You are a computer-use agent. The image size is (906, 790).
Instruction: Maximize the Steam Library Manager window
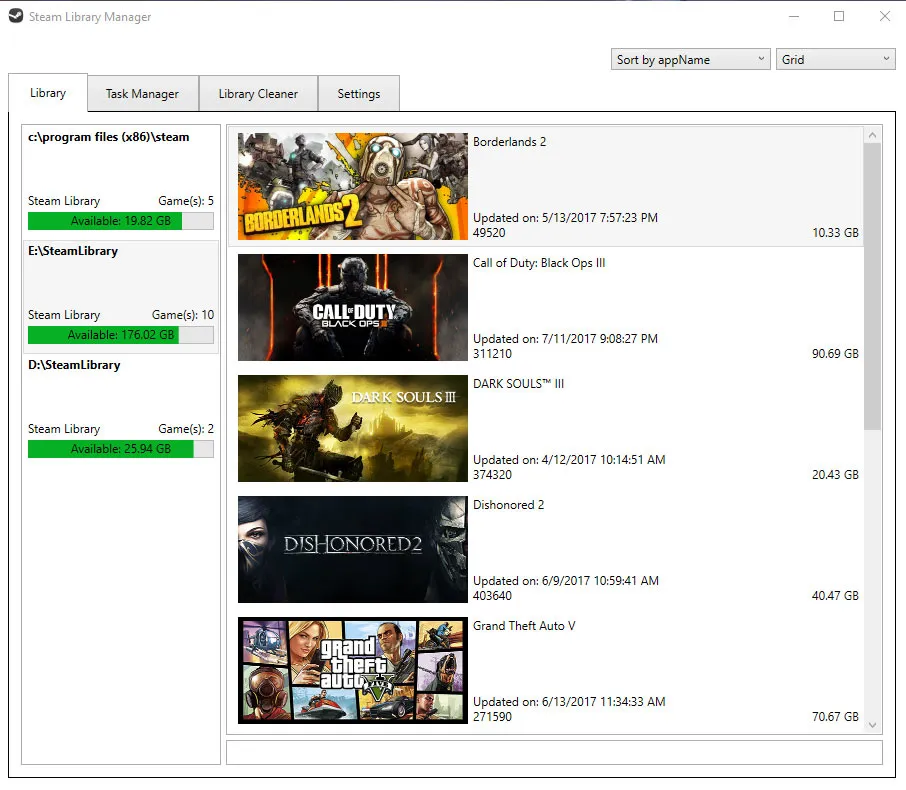tap(839, 17)
